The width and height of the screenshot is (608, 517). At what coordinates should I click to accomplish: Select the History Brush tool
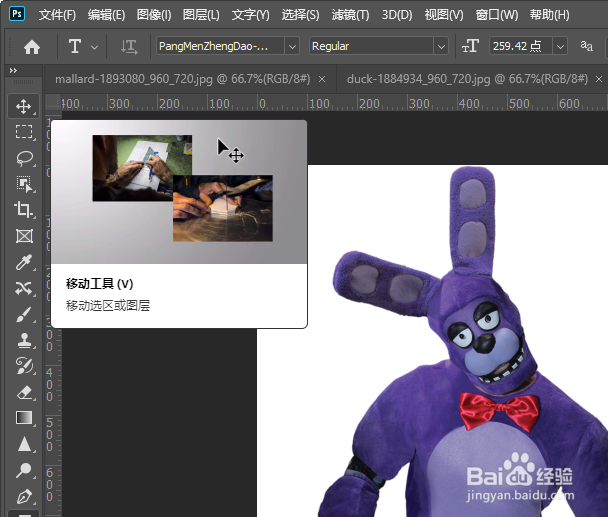24,366
